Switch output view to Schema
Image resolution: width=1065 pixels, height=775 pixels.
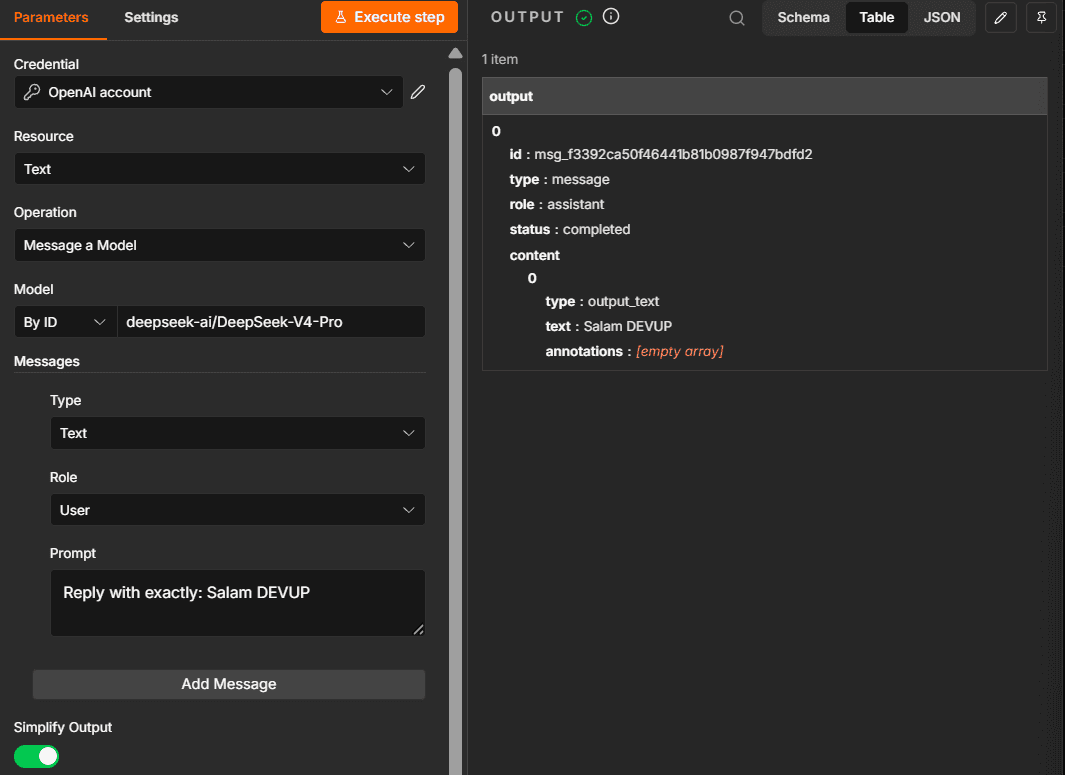pos(804,18)
